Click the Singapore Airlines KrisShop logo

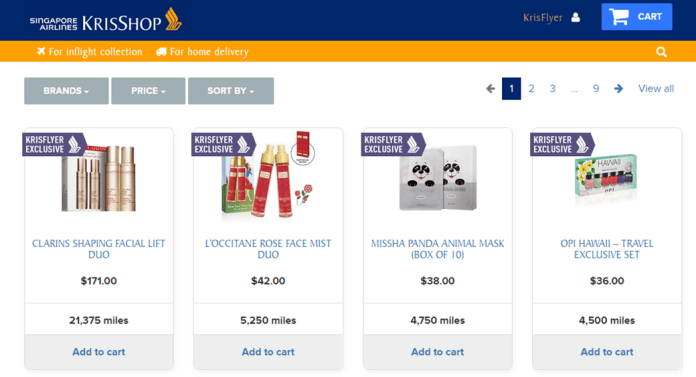click(106, 20)
